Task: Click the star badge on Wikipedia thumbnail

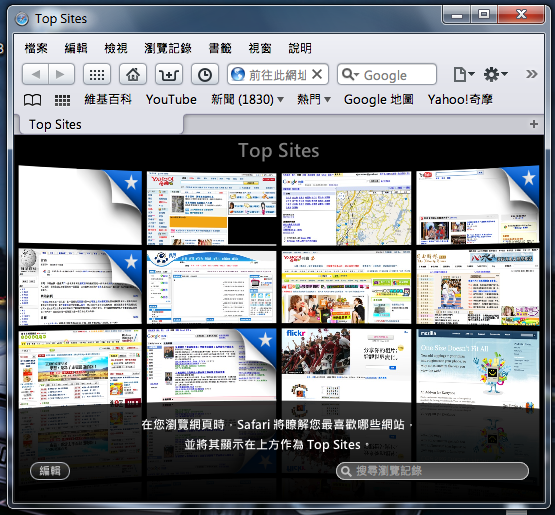Action: 131,261
